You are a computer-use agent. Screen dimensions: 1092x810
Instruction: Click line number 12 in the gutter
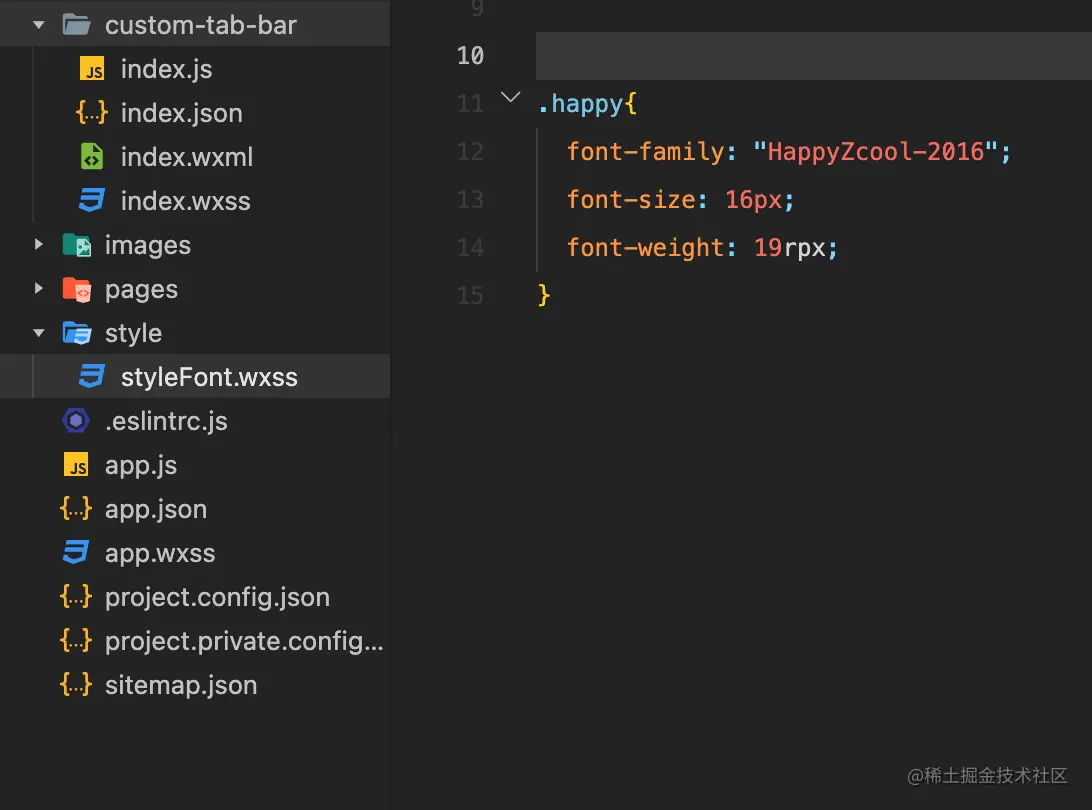tap(470, 152)
